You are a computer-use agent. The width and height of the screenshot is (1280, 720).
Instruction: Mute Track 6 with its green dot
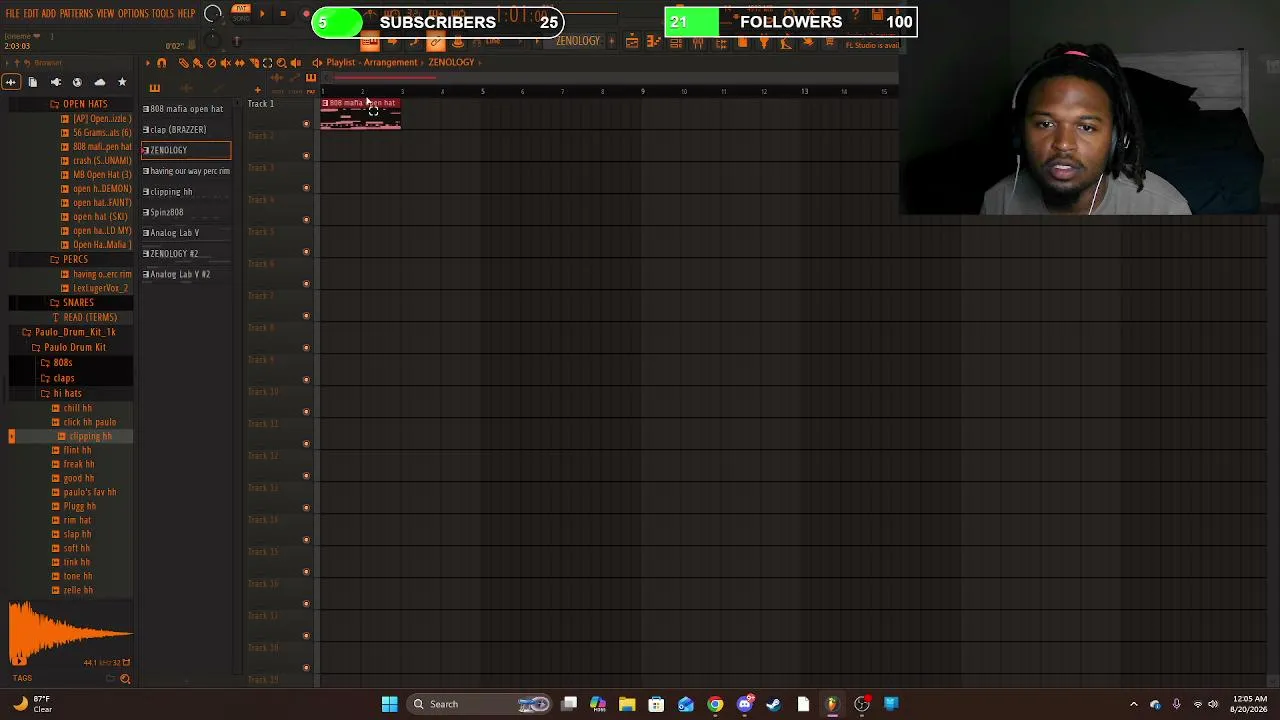click(306, 284)
